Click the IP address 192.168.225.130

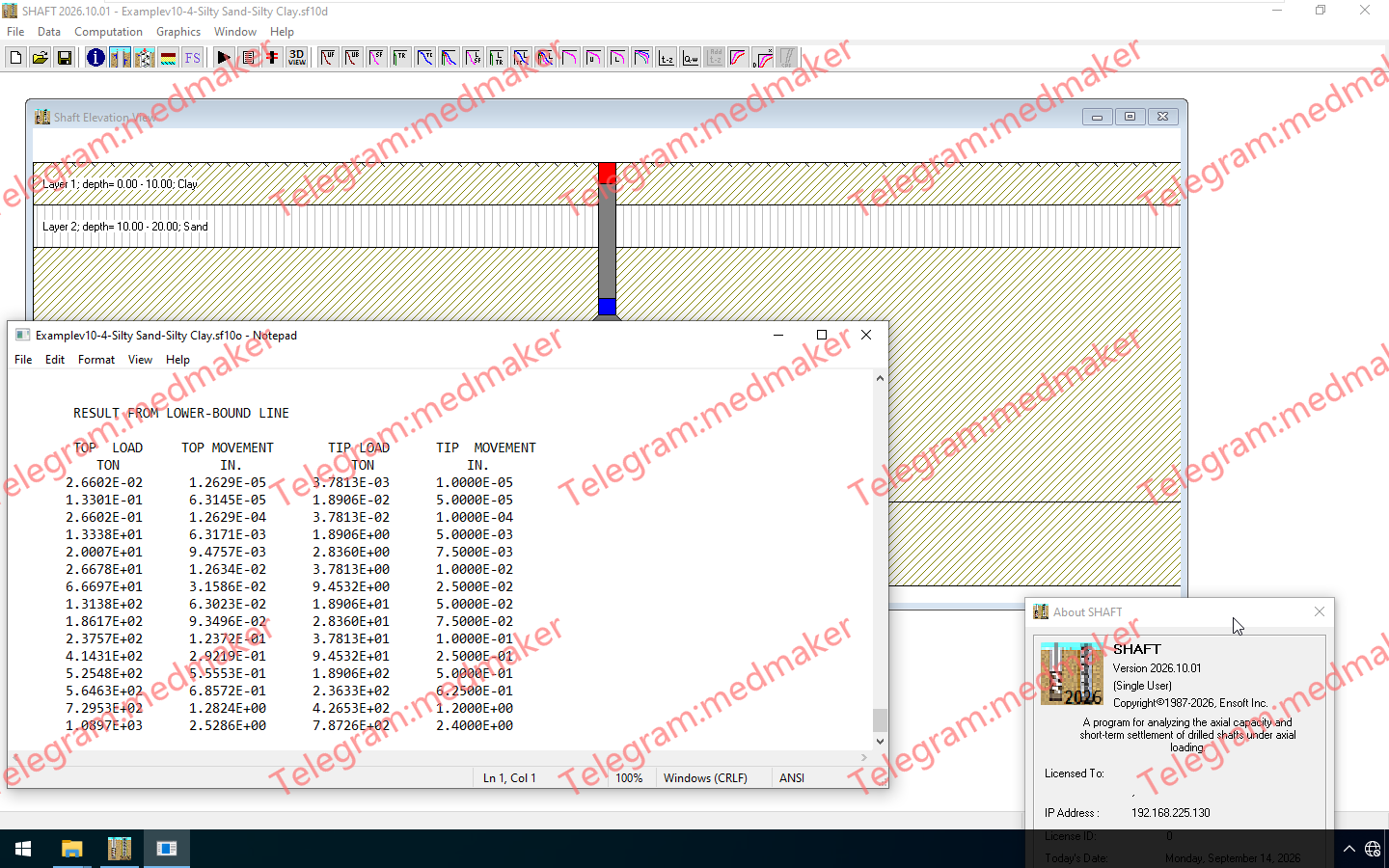(1171, 813)
